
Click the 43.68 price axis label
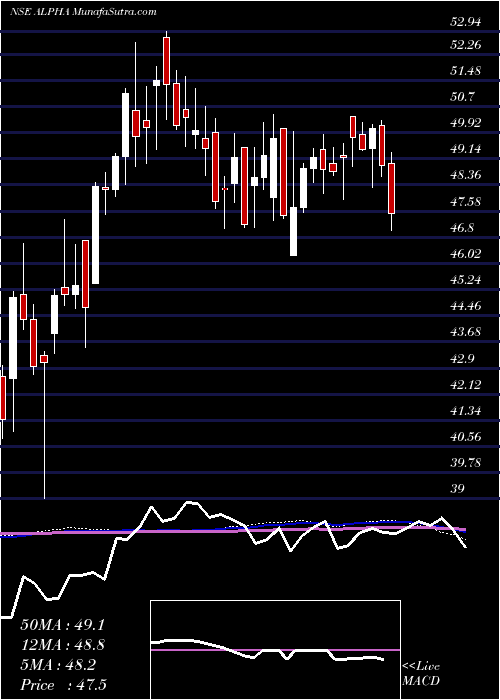point(465,332)
